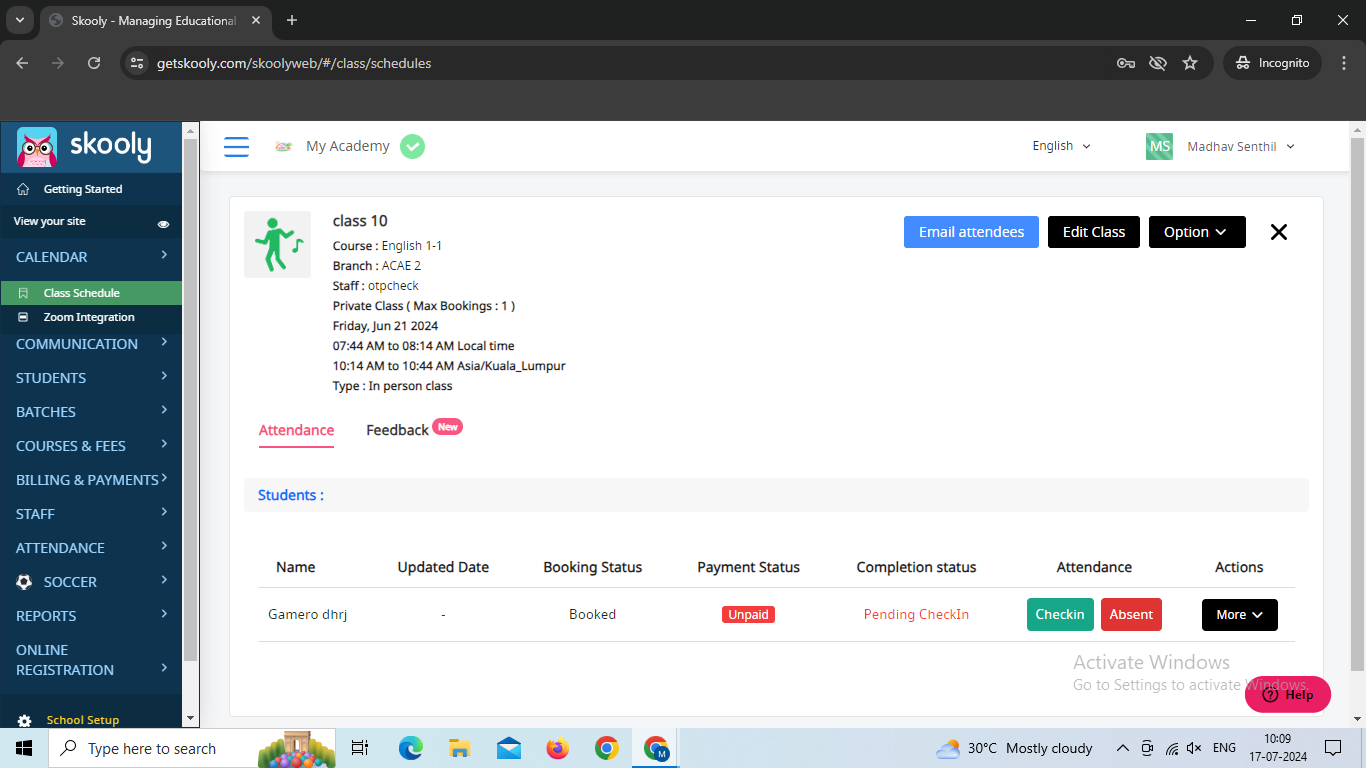Launch Microsoft Edge from taskbar
Screen dimensions: 1366x768
pyautogui.click(x=411, y=748)
